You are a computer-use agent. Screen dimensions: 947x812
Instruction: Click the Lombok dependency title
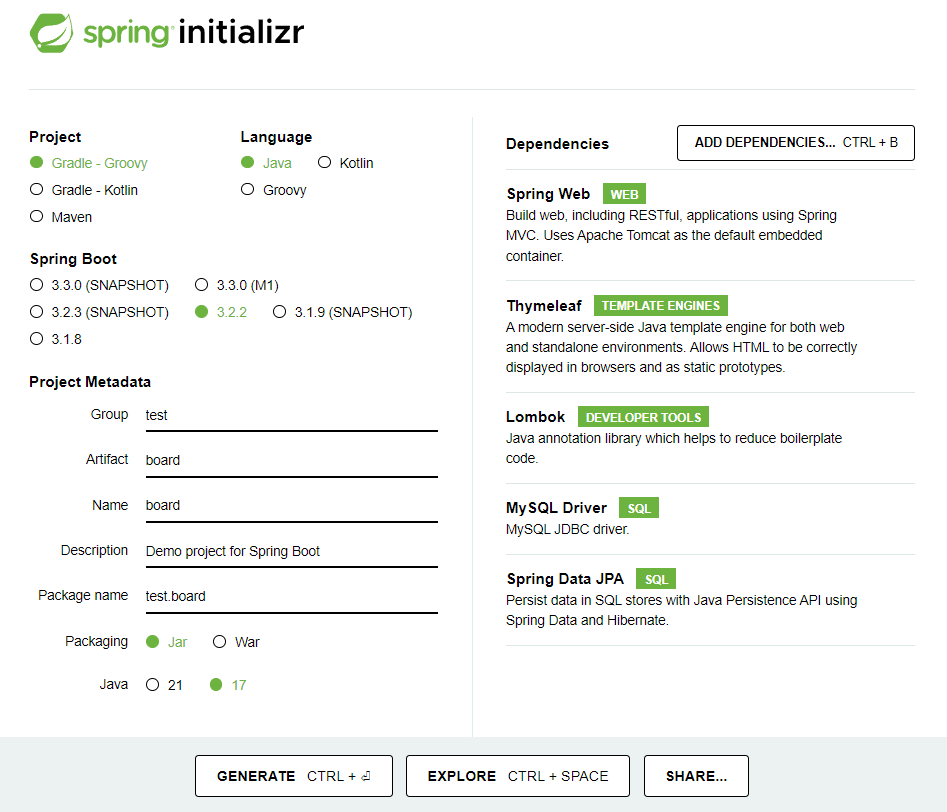pos(535,417)
